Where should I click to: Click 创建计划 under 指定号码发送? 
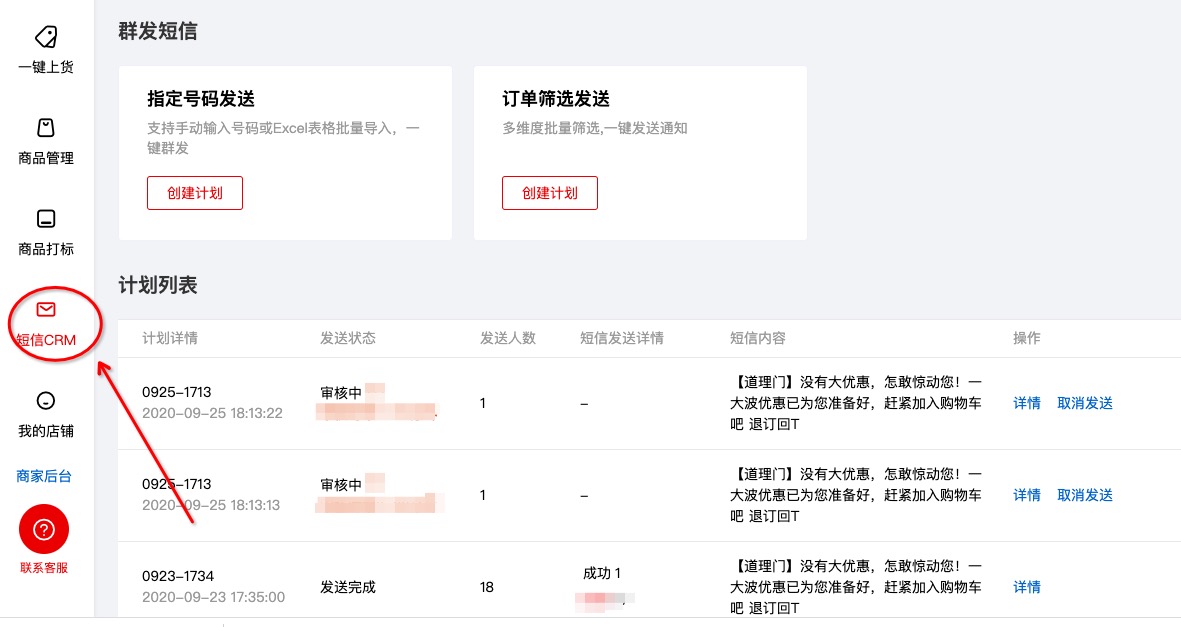click(194, 192)
